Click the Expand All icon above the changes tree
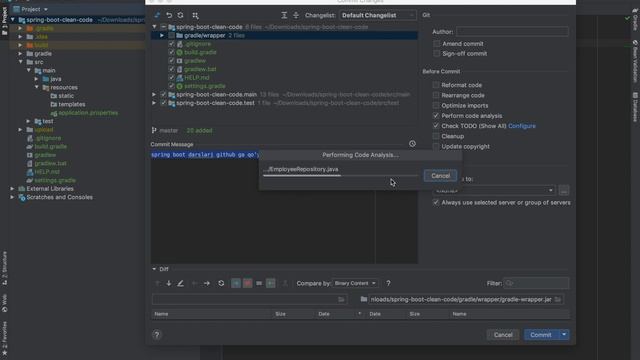The width and height of the screenshot is (640, 360). 284,15
